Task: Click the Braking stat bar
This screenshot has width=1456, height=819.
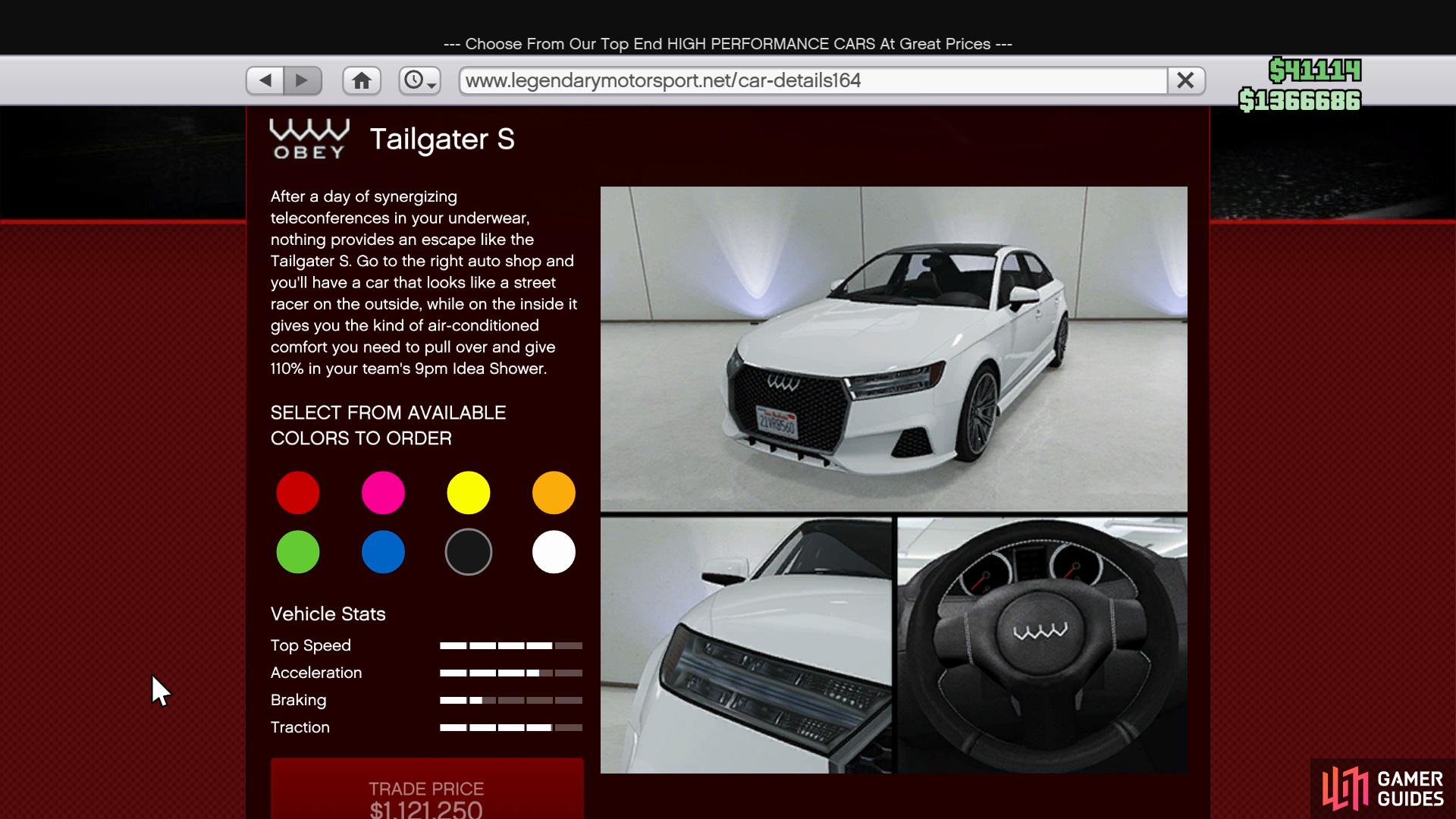Action: click(511, 701)
